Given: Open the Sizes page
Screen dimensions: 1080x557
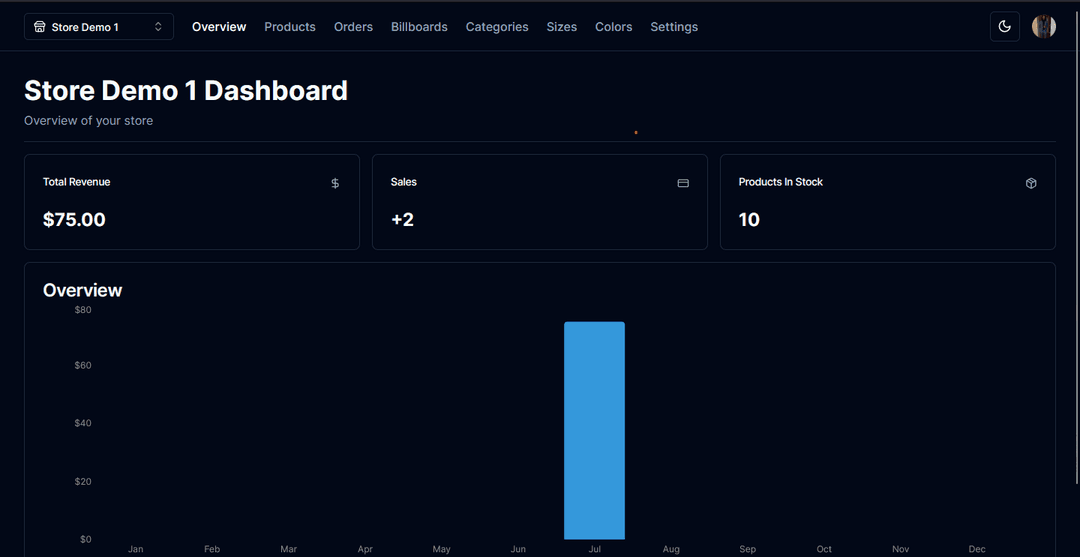Looking at the screenshot, I should (561, 27).
